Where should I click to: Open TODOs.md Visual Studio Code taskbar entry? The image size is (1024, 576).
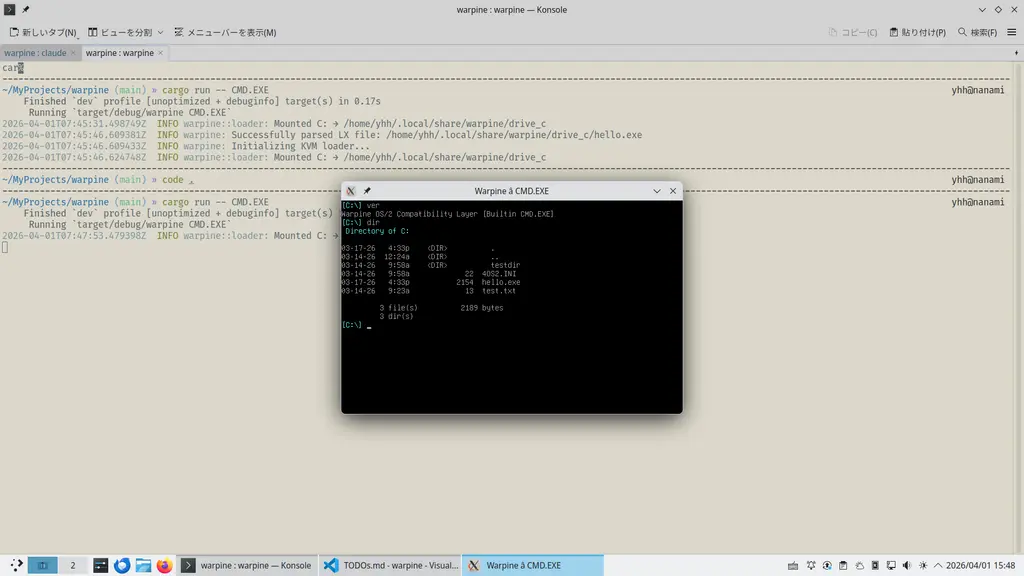point(391,565)
